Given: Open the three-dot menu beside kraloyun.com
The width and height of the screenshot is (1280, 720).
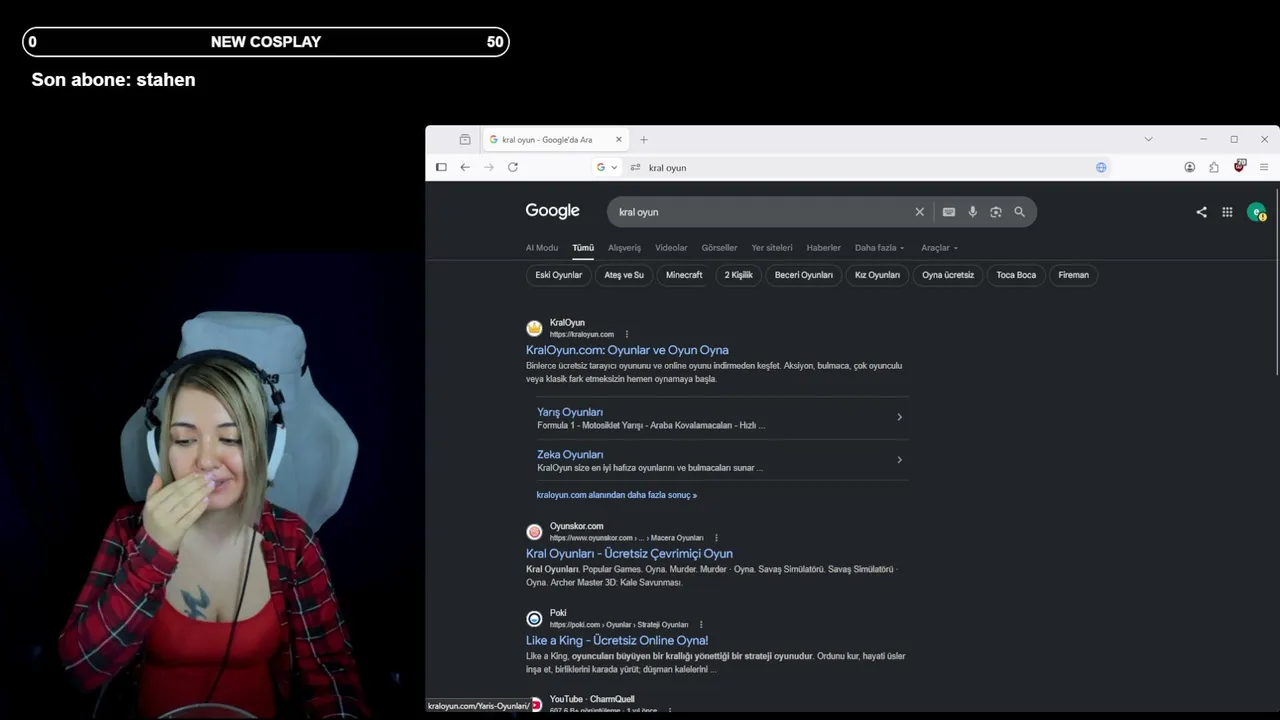Looking at the screenshot, I should (627, 334).
